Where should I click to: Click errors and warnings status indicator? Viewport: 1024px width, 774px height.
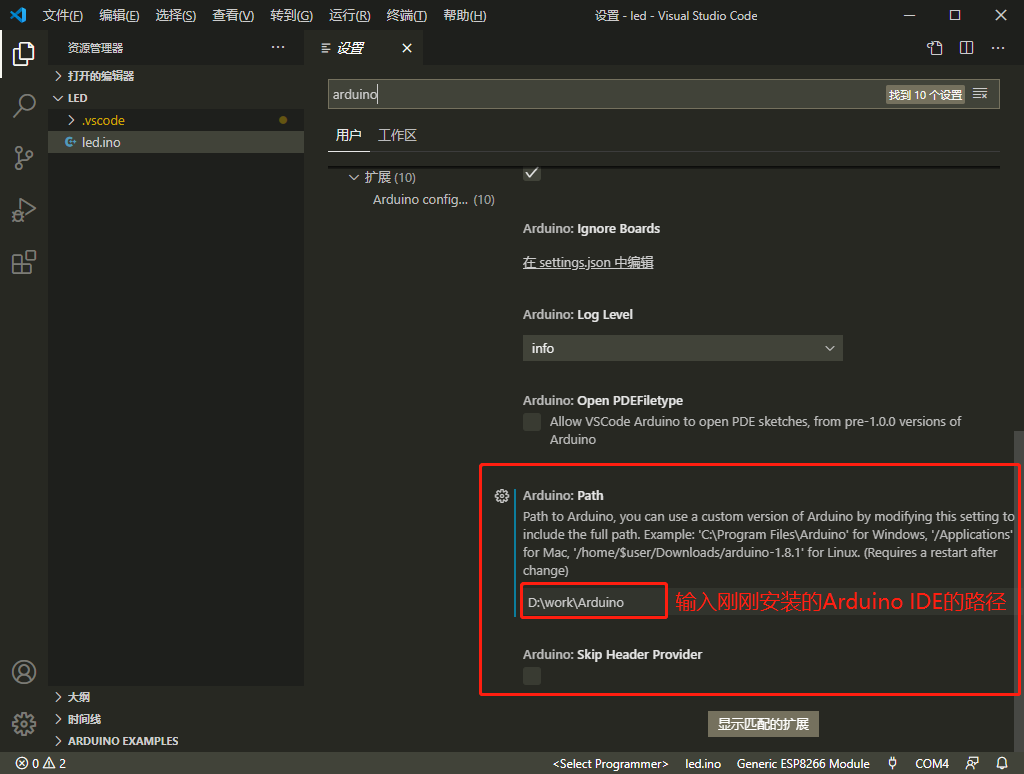(x=40, y=763)
